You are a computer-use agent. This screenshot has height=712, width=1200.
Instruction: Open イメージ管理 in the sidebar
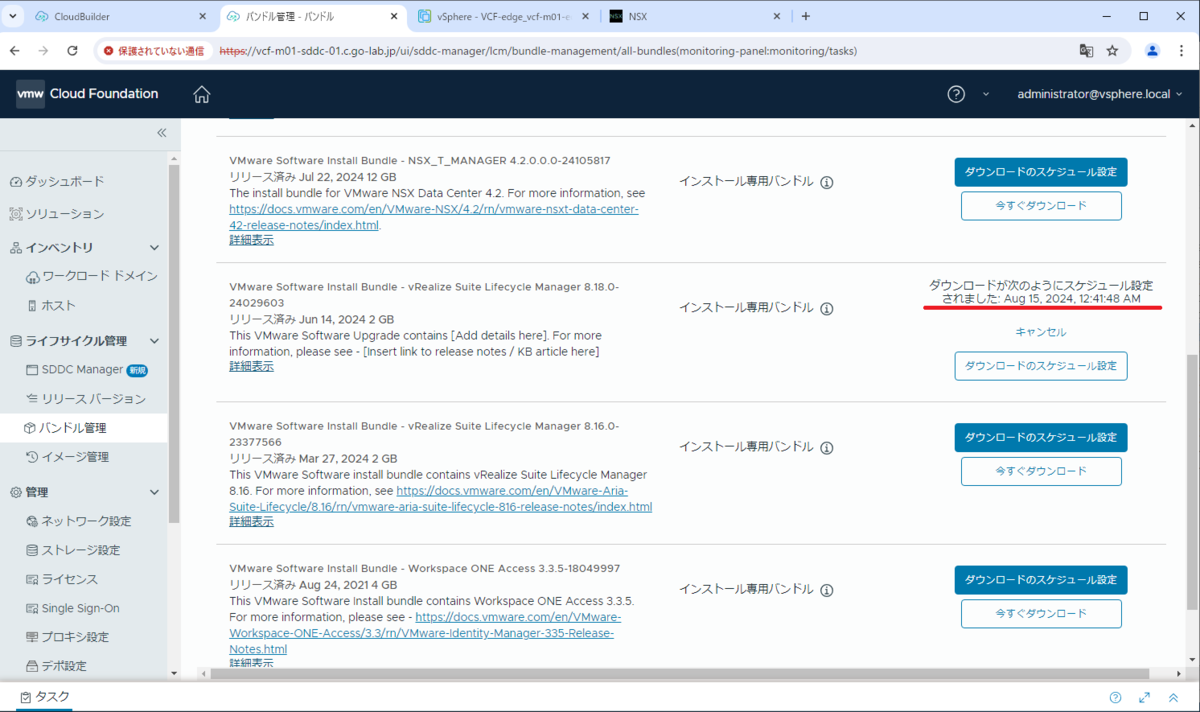coord(68,457)
